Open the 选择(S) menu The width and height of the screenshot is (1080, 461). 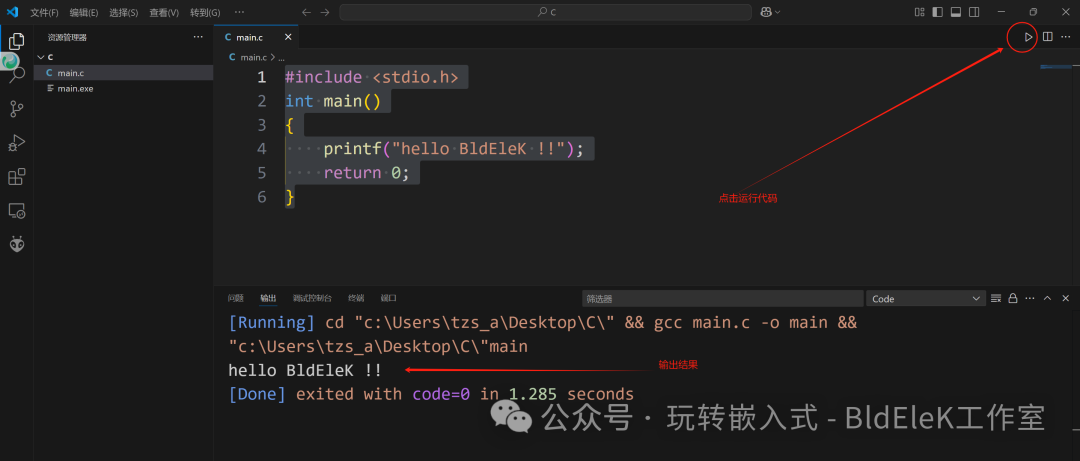[x=123, y=12]
